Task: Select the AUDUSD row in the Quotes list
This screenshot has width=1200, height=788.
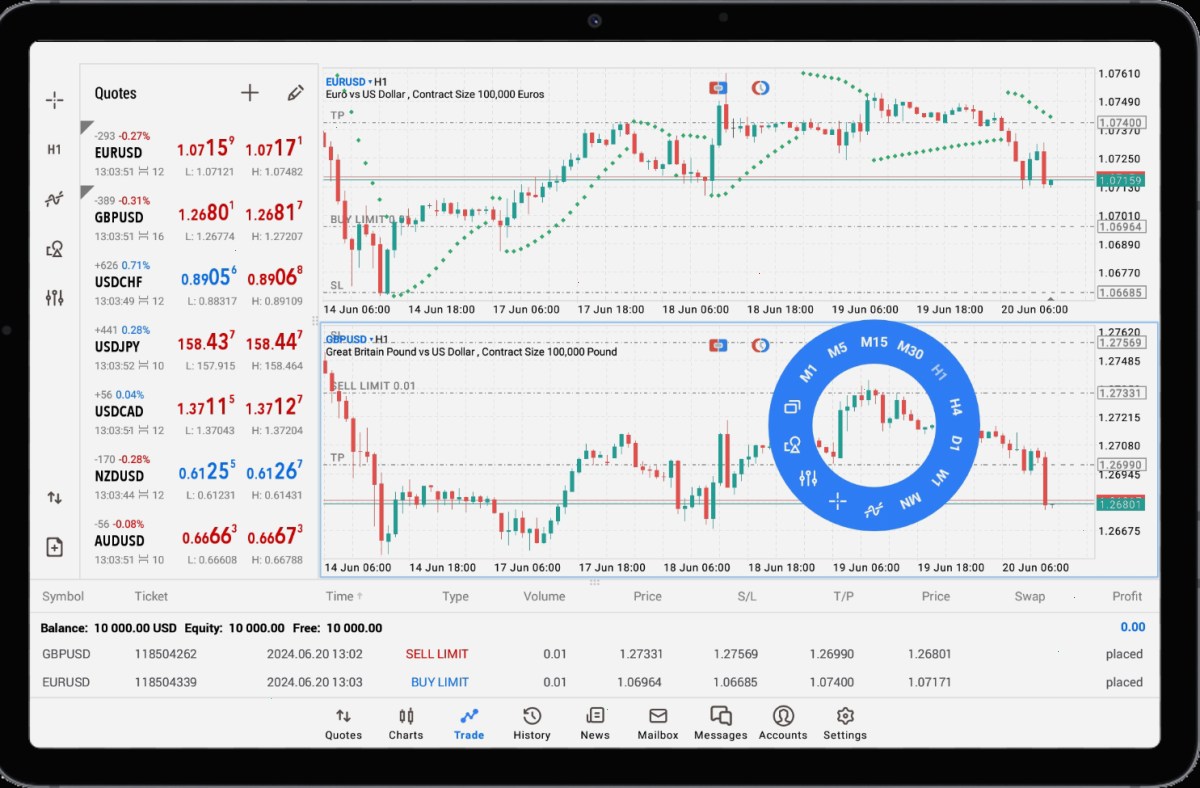Action: pyautogui.click(x=199, y=540)
